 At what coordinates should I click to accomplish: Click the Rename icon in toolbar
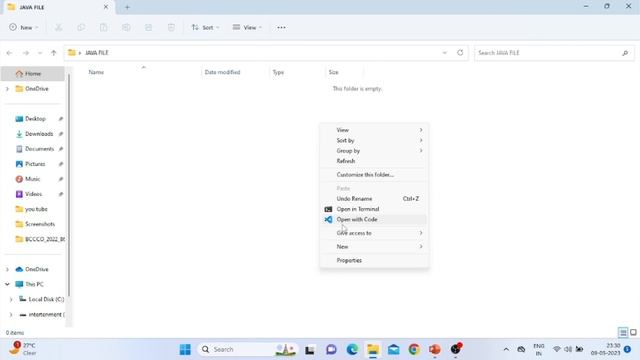tap(126, 27)
